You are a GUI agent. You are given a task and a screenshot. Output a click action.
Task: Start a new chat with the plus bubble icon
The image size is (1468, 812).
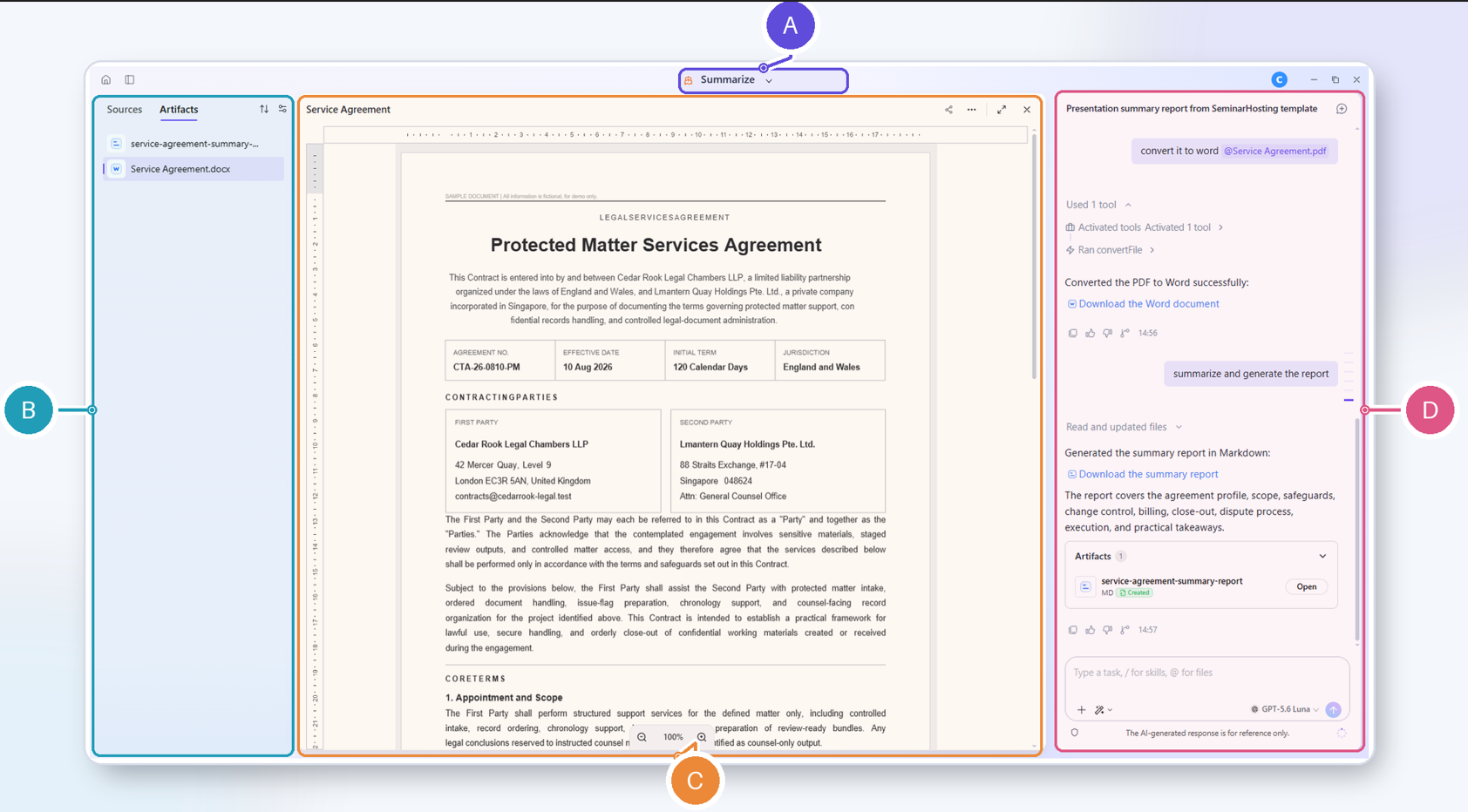point(1342,109)
